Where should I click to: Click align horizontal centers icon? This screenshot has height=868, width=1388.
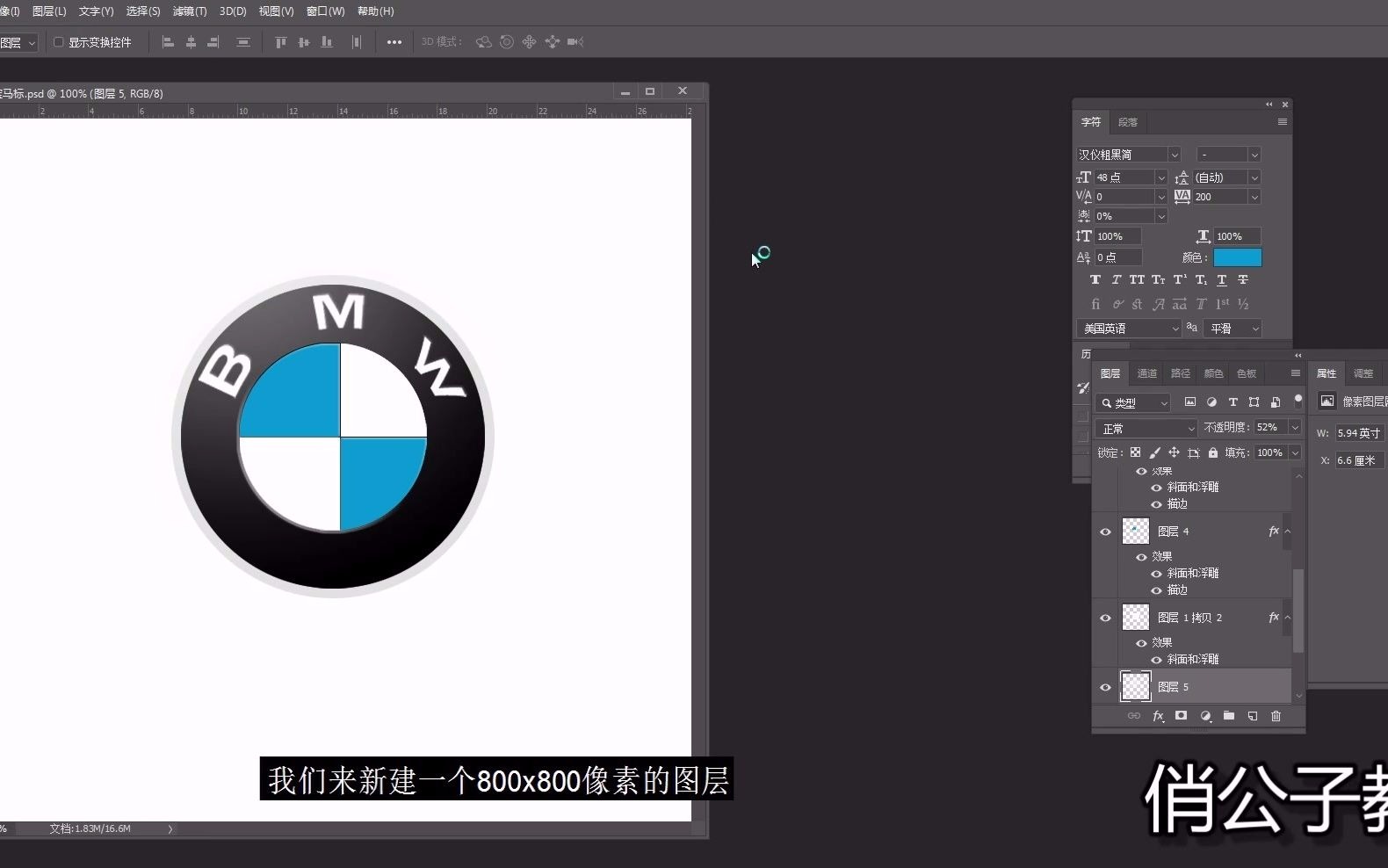[191, 42]
